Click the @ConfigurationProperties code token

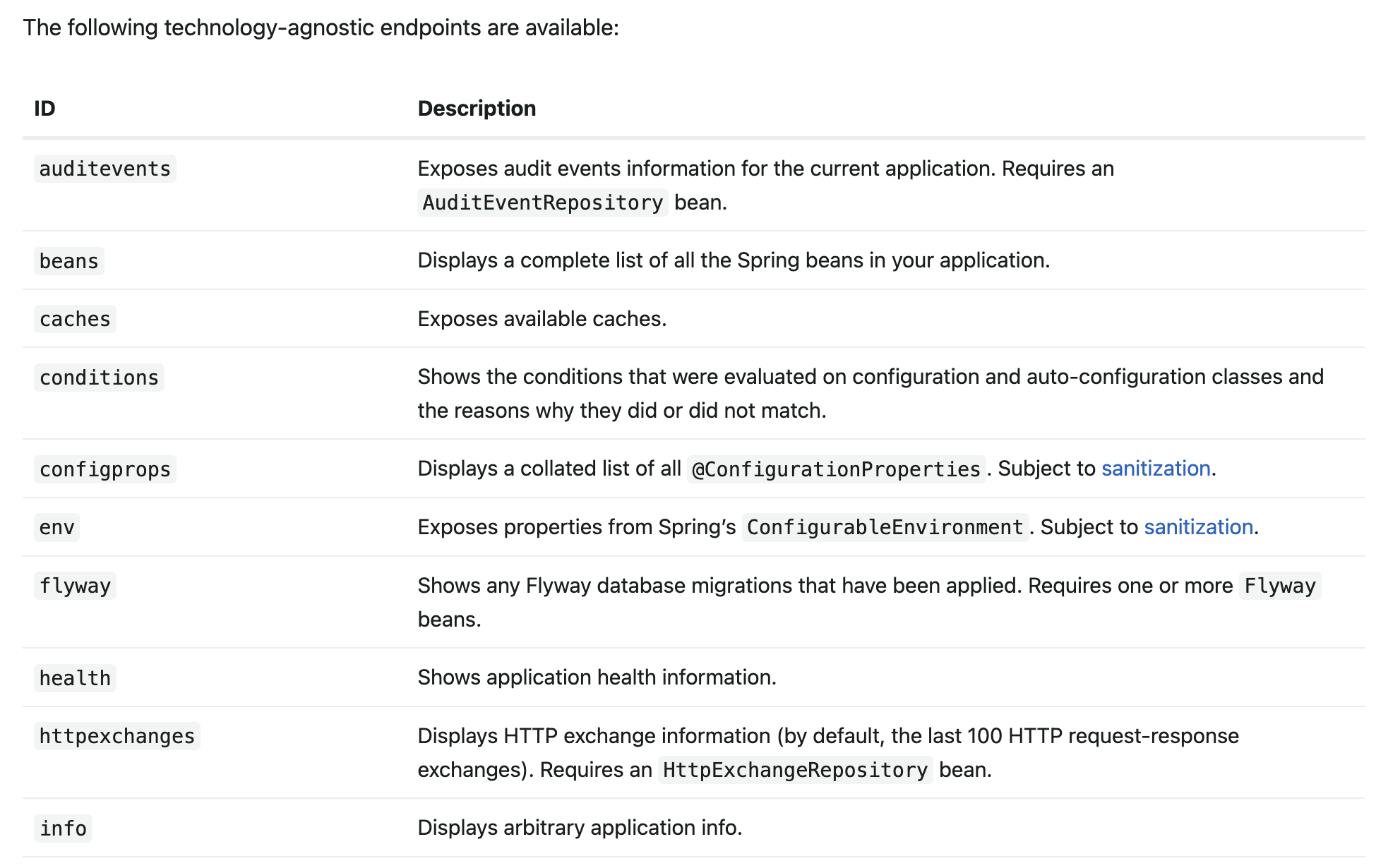pos(837,468)
